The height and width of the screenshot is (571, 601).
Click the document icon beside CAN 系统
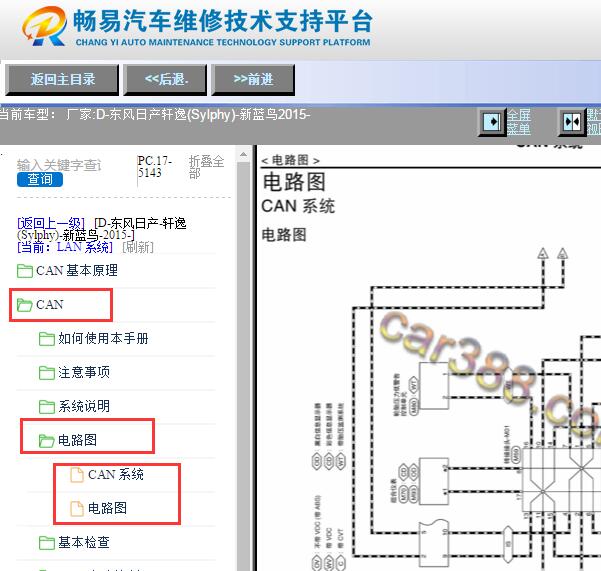coord(77,474)
